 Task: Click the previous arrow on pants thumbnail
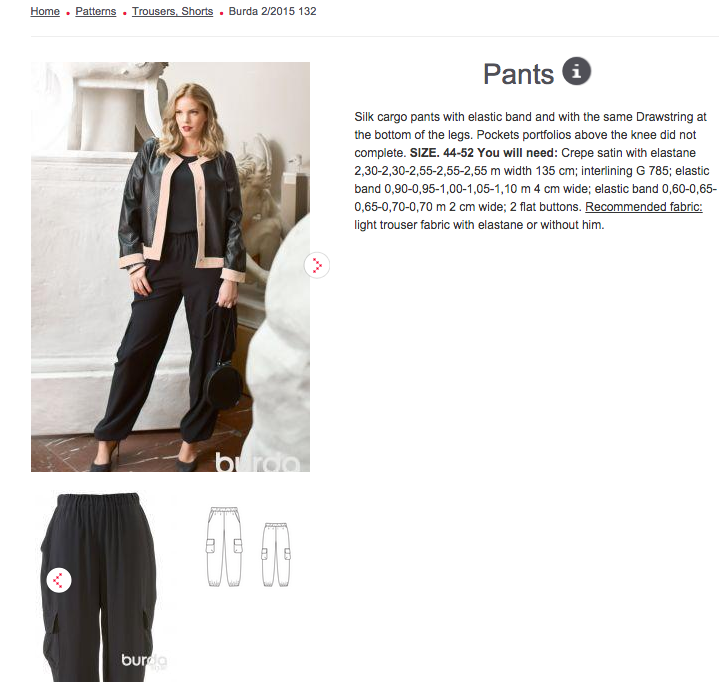(59, 580)
